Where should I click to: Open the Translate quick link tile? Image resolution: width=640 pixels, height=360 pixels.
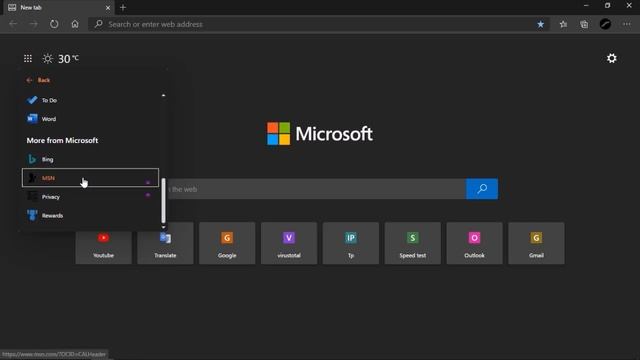click(x=165, y=243)
